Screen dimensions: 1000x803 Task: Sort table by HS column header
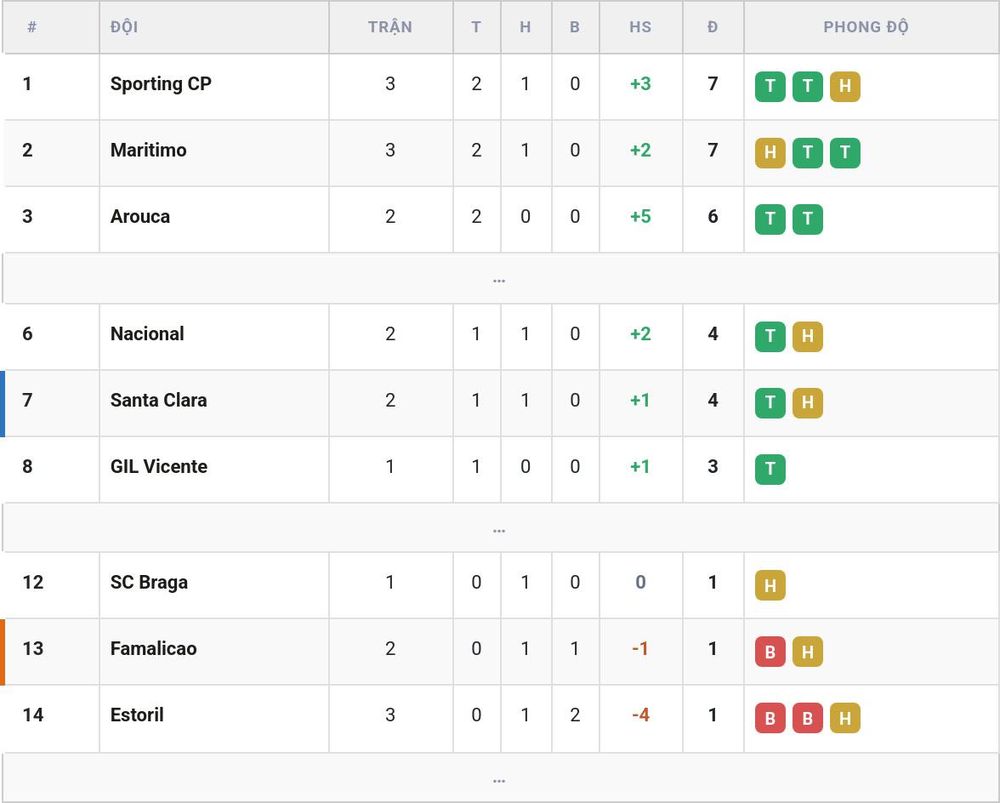[640, 27]
